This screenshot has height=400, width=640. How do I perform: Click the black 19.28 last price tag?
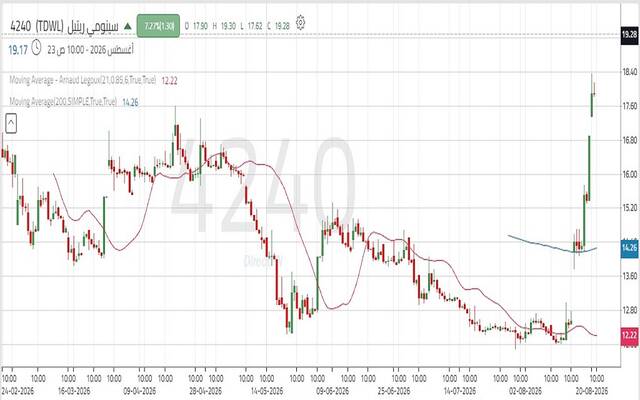click(629, 34)
